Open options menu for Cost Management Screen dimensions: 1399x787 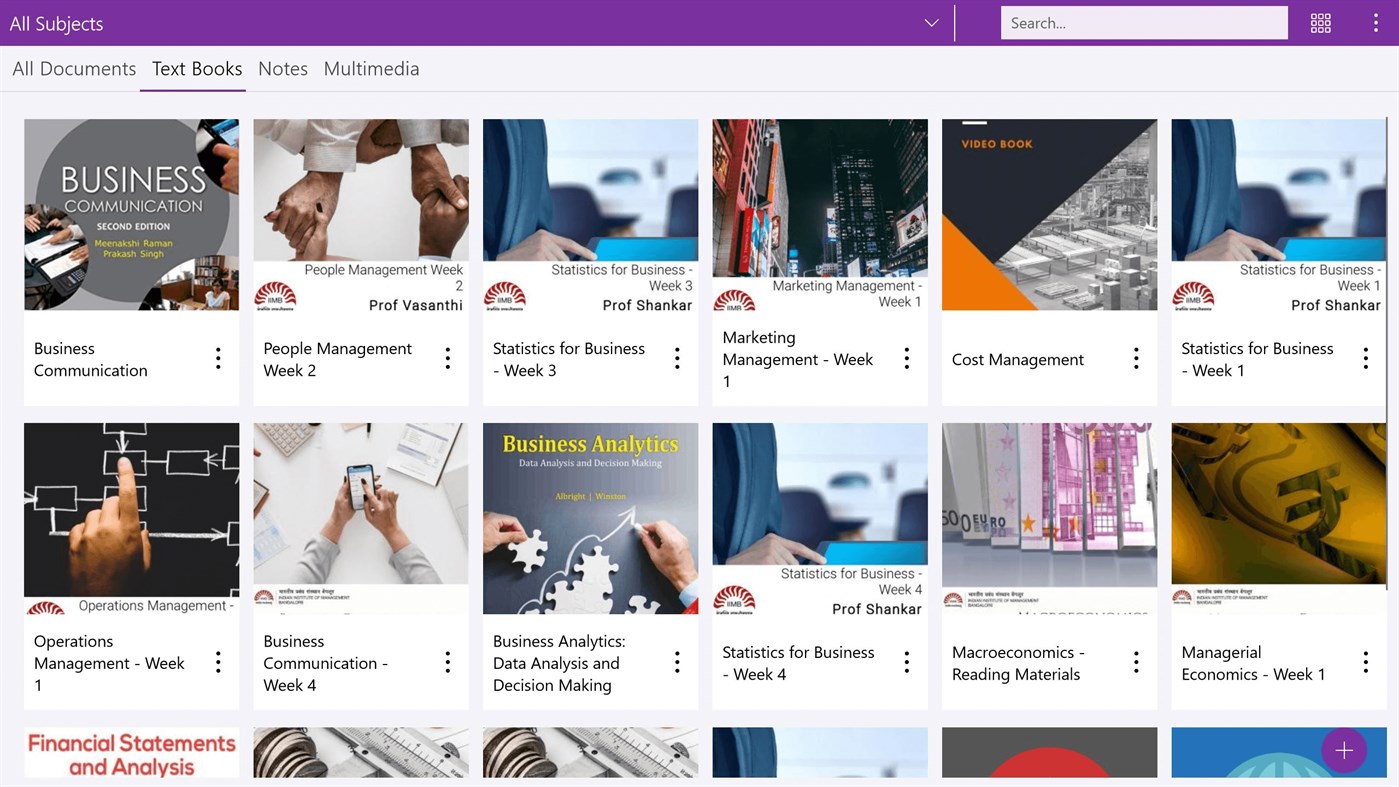click(1136, 359)
